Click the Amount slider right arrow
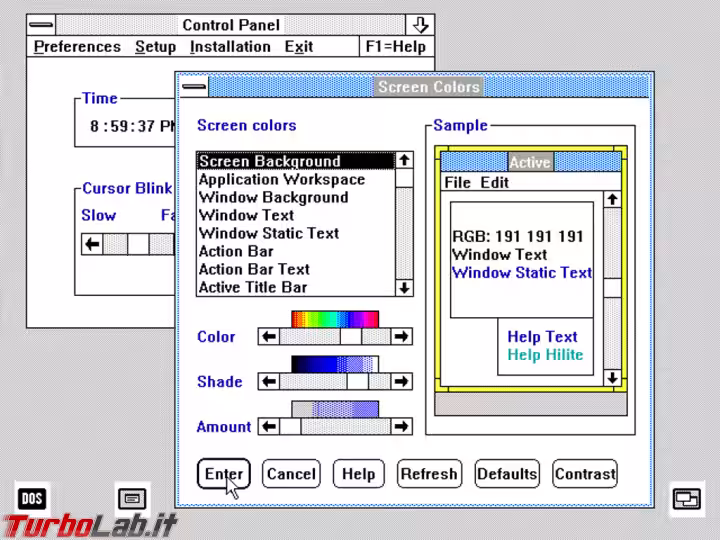This screenshot has height=540, width=720. tap(401, 427)
